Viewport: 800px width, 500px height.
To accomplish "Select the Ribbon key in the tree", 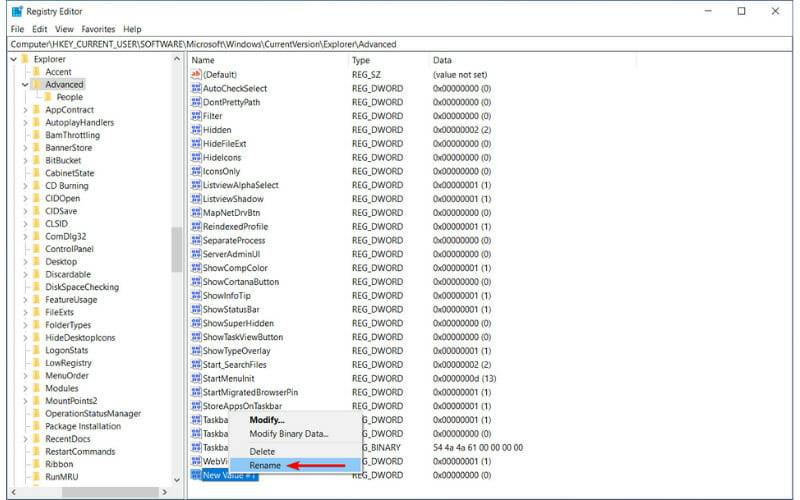I will click(59, 464).
